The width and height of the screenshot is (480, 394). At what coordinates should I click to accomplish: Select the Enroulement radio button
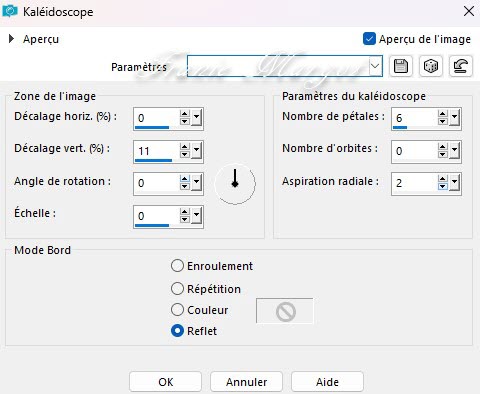coord(177,266)
